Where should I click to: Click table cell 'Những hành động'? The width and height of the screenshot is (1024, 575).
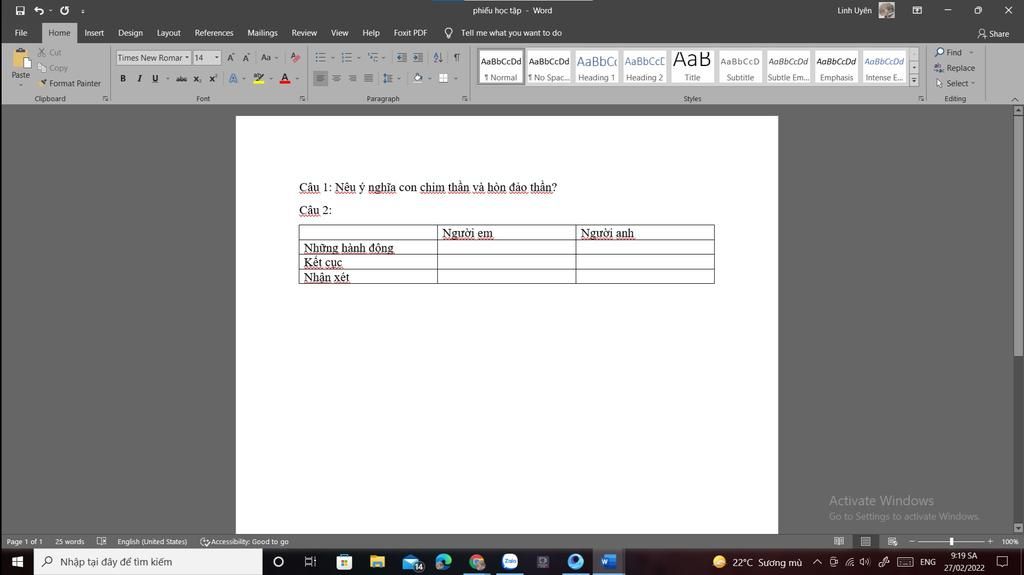368,247
